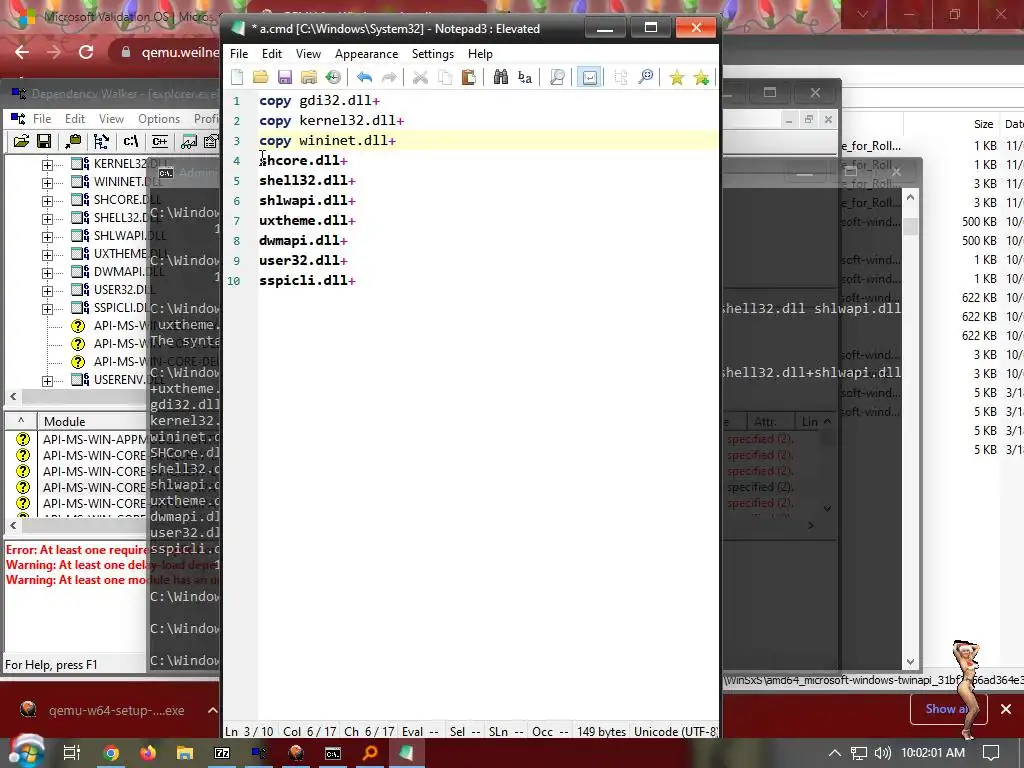Image resolution: width=1024 pixels, height=768 pixels.
Task: Expand the USER32.DLL tree node
Action: [48, 291]
